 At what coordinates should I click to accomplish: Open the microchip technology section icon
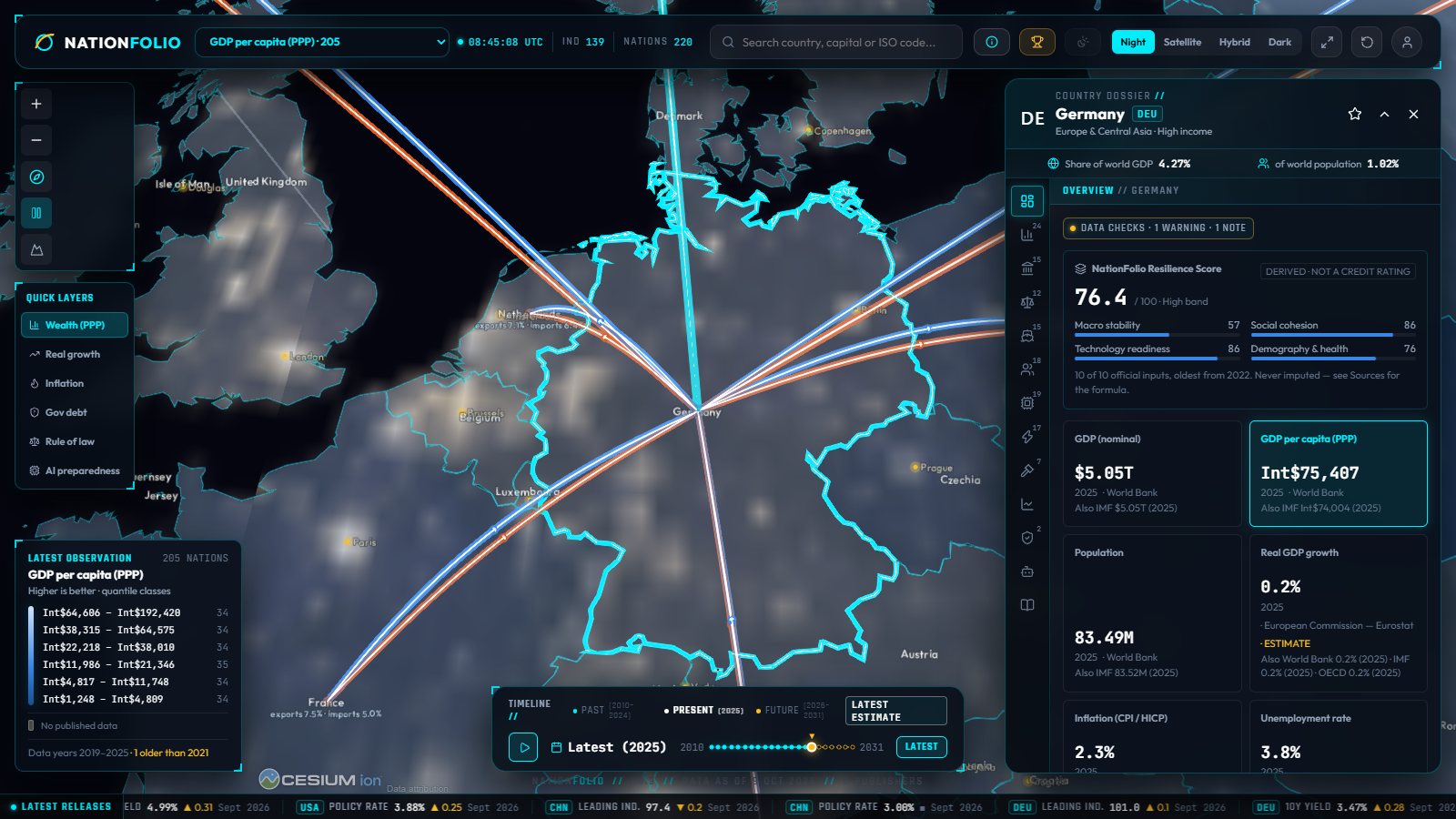1027,403
